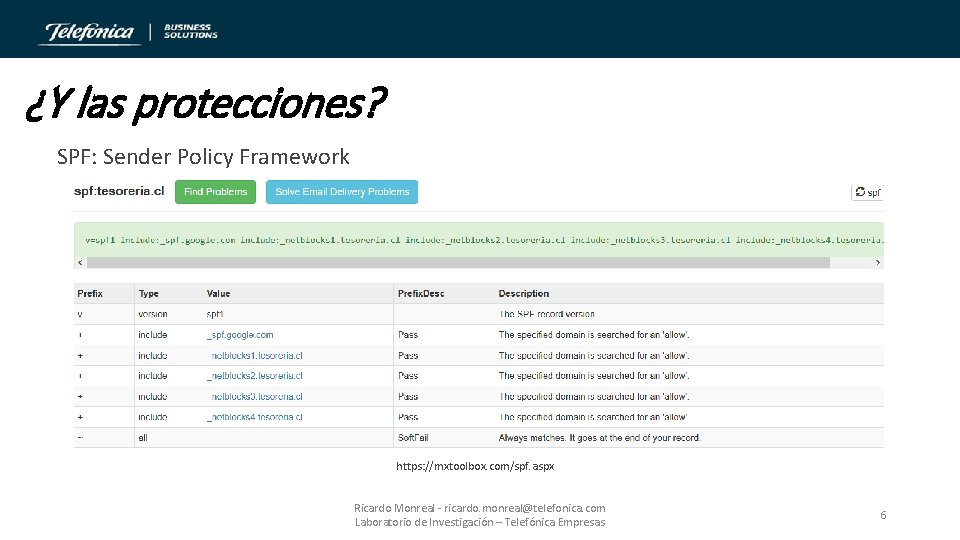
Task: Click the Description column header
Action: pyautogui.click(x=524, y=294)
